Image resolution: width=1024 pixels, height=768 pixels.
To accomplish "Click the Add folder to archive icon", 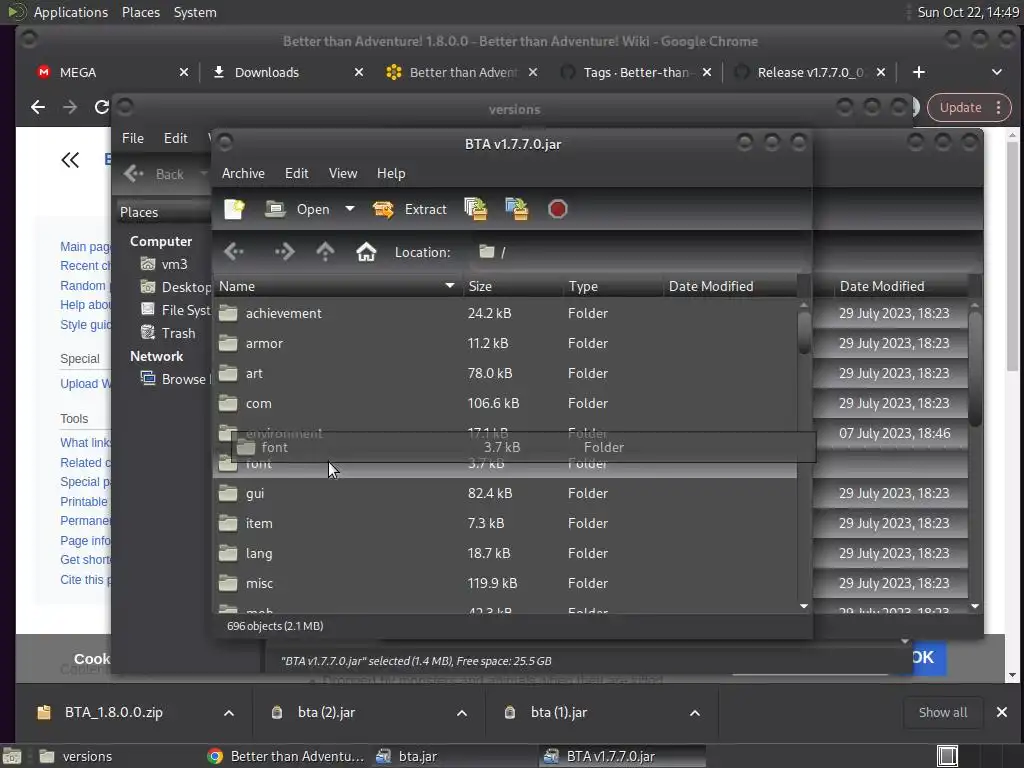I will (x=517, y=209).
